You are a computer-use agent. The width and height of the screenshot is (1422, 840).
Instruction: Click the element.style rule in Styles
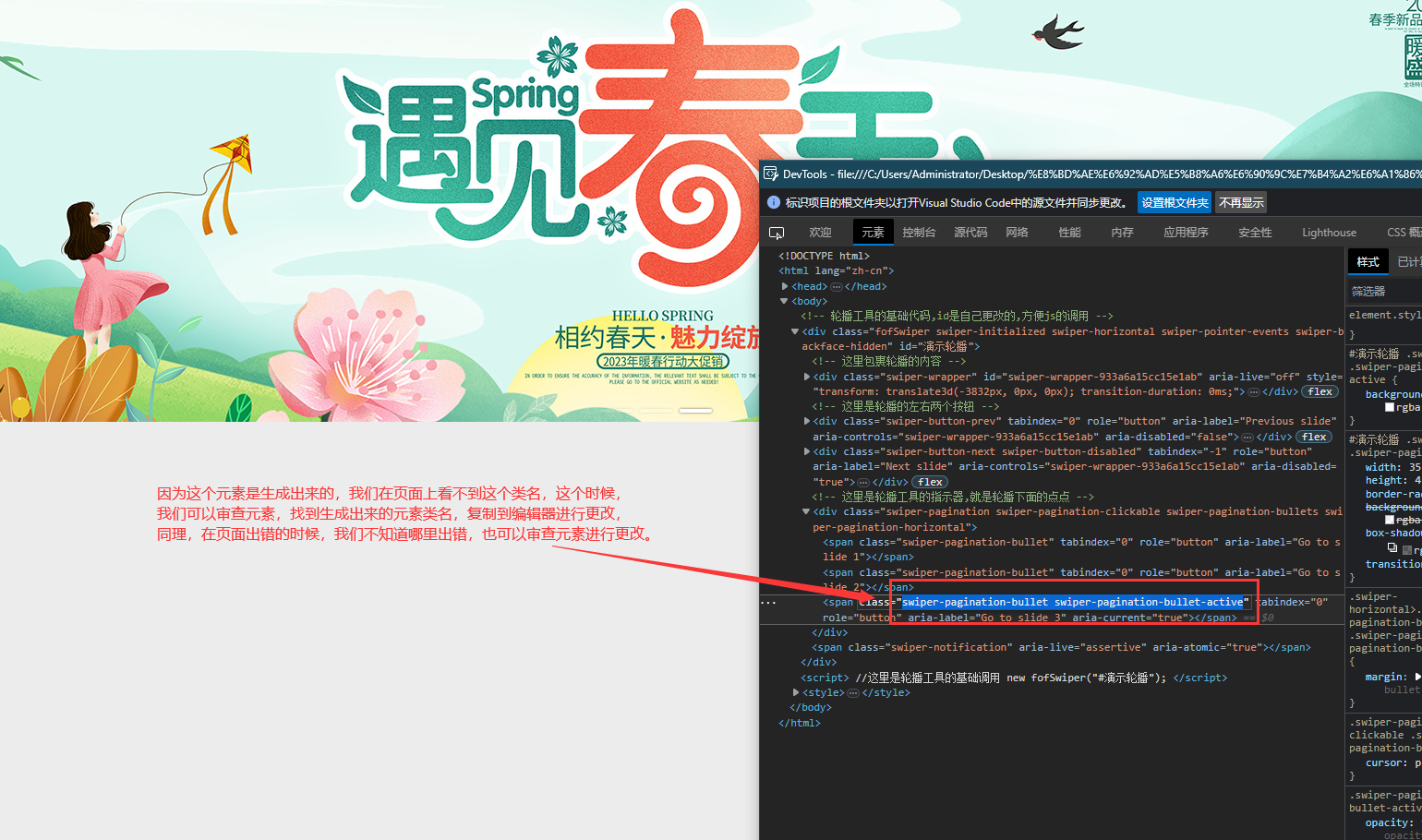pos(1385,316)
